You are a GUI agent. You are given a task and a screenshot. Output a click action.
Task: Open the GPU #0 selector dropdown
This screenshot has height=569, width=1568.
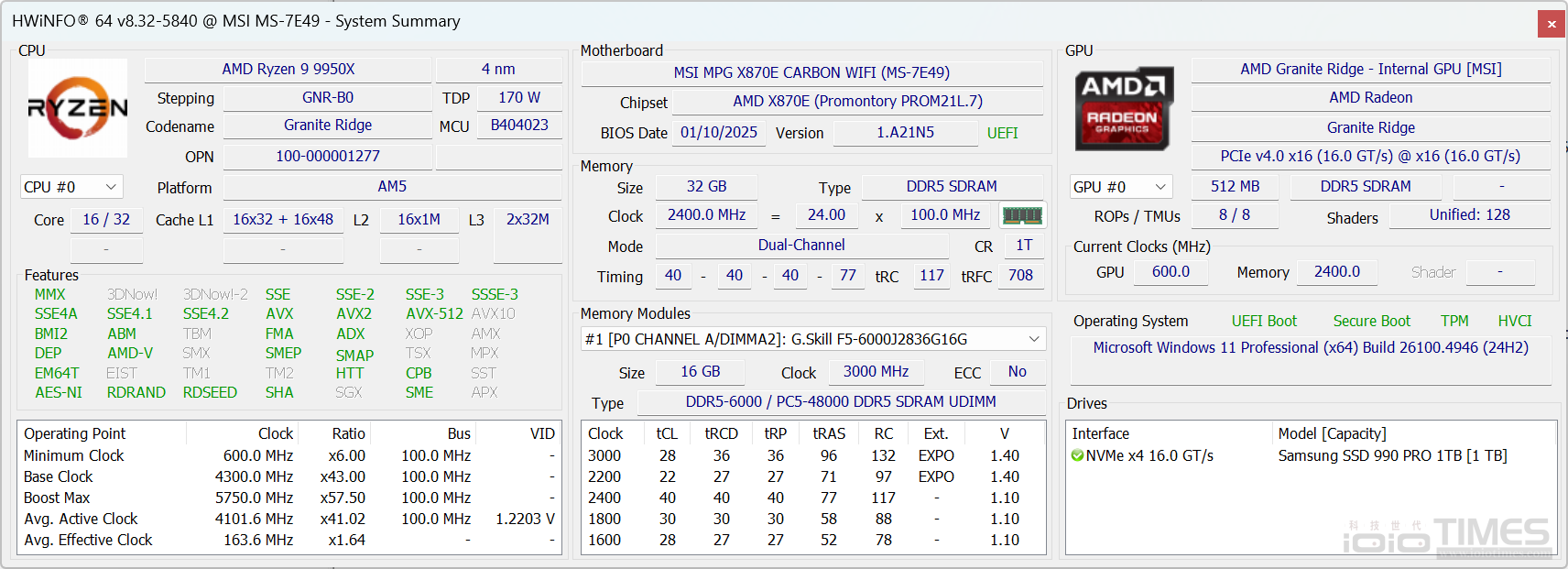pos(1121,187)
